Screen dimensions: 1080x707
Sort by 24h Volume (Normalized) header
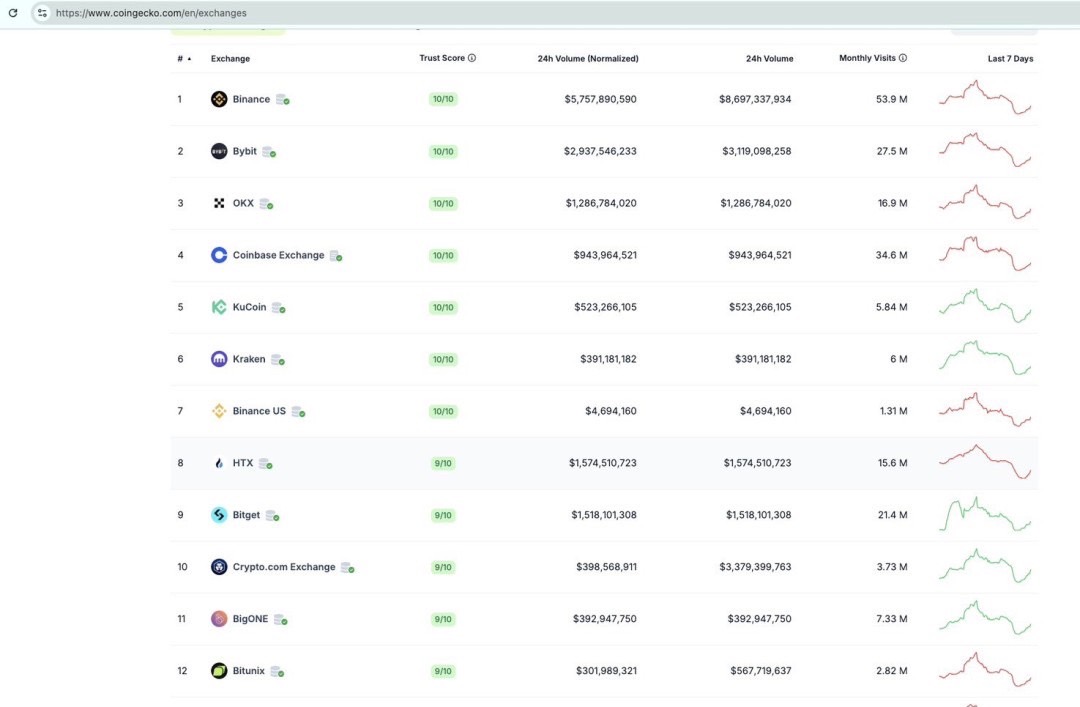588,59
